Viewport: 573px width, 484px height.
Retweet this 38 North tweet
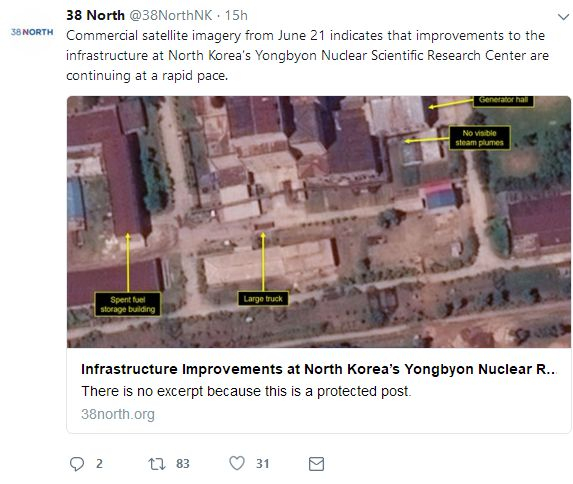tap(157, 464)
